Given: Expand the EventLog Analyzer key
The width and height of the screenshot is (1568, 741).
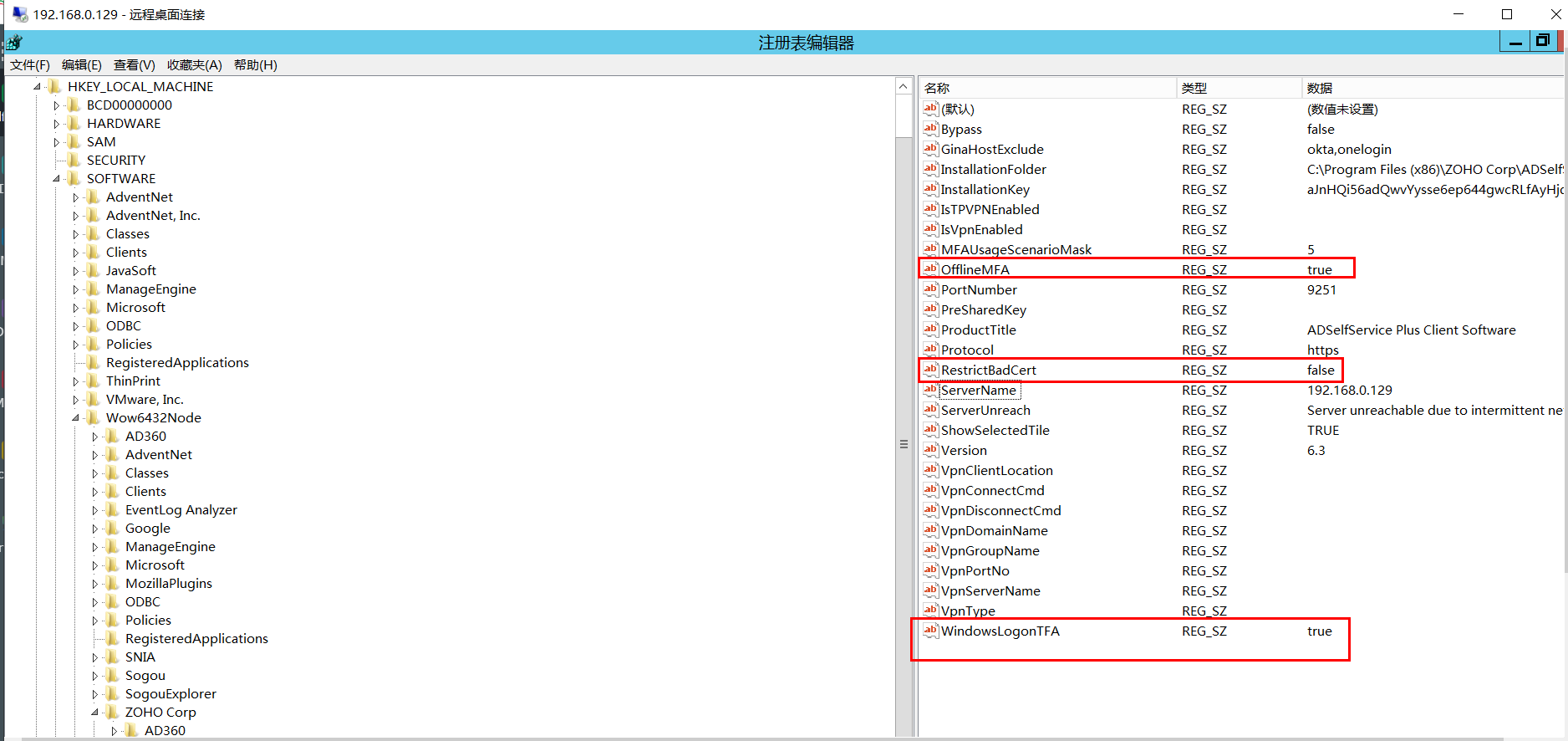Looking at the screenshot, I should click(94, 510).
